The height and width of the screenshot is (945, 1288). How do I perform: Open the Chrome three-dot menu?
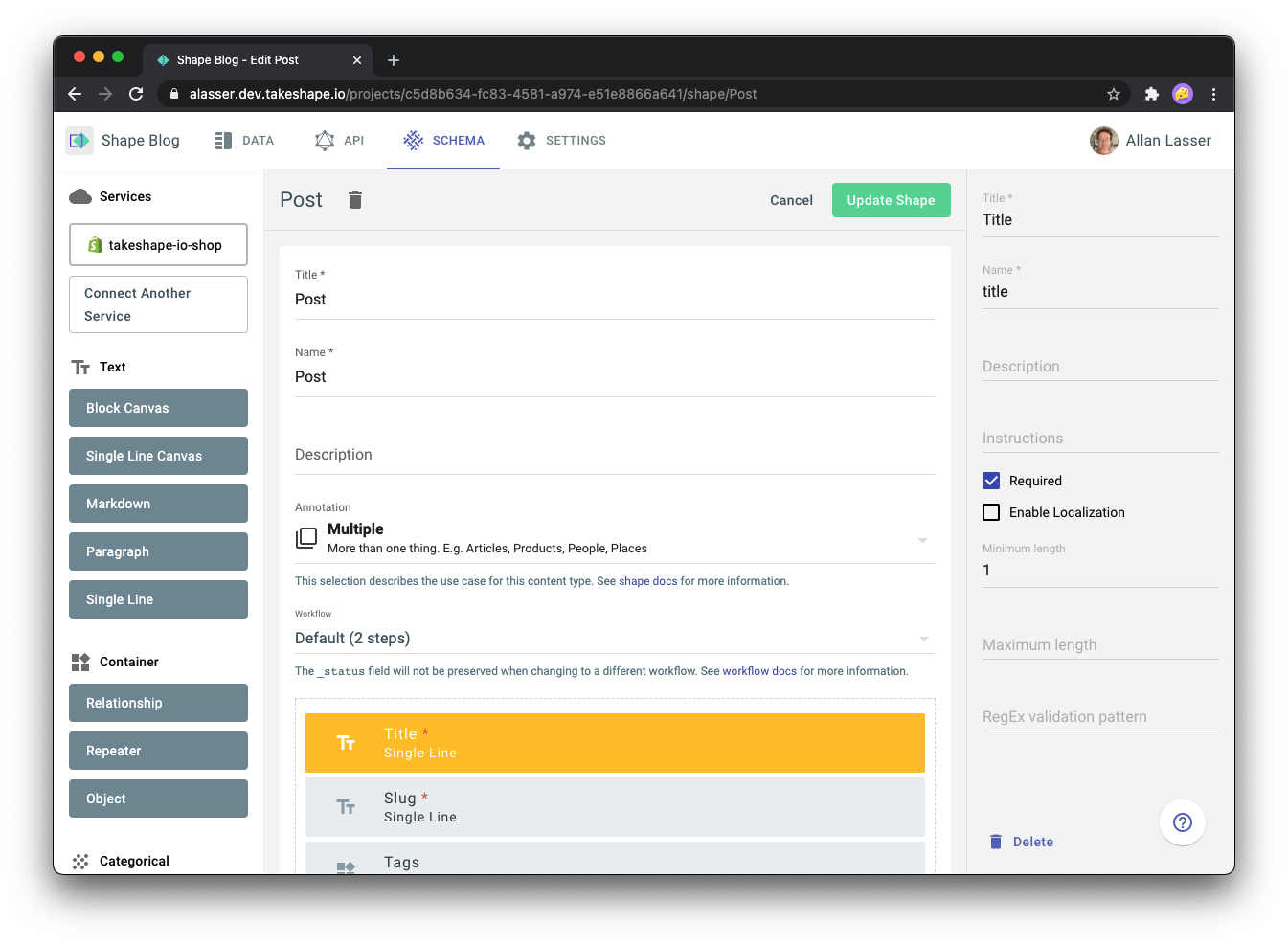coord(1213,94)
